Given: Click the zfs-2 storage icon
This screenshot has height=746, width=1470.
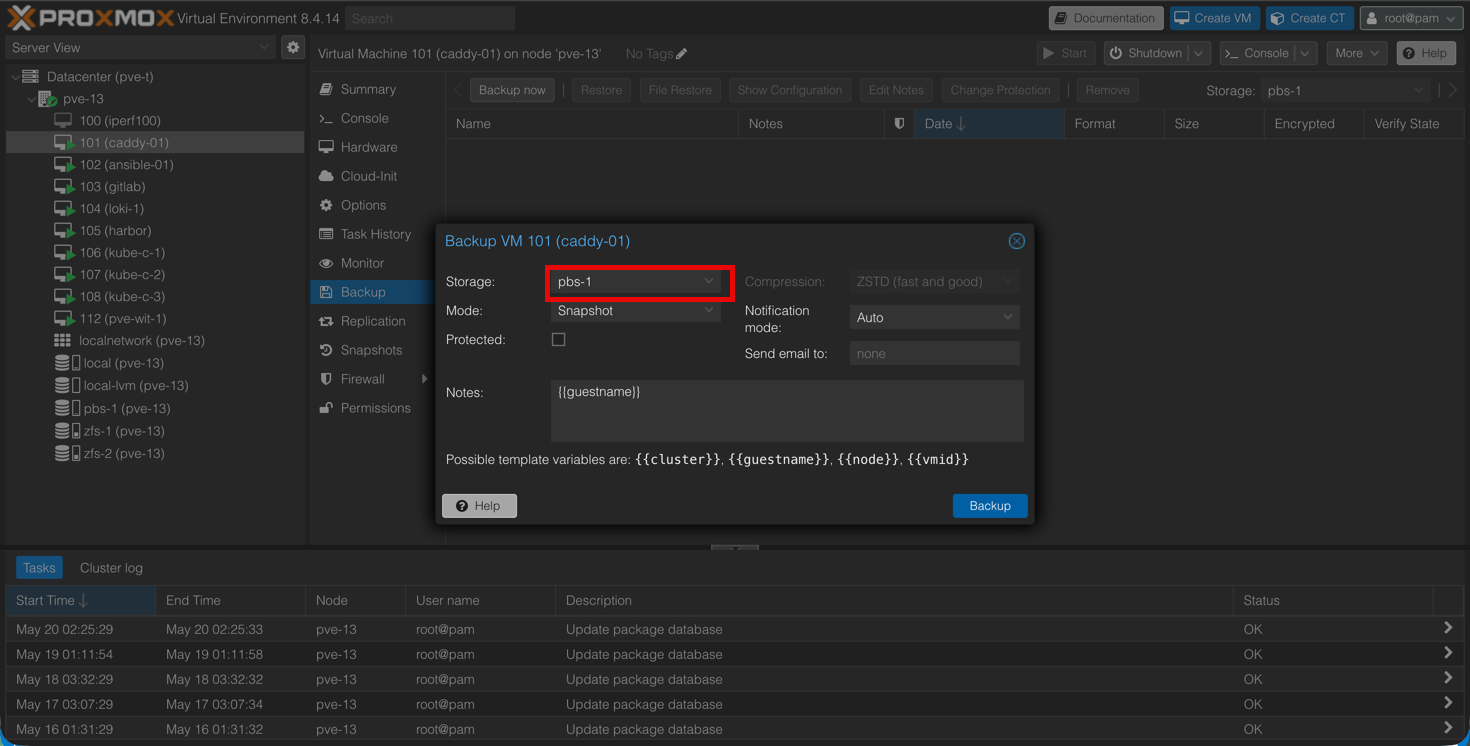Looking at the screenshot, I should pyautogui.click(x=67, y=453).
